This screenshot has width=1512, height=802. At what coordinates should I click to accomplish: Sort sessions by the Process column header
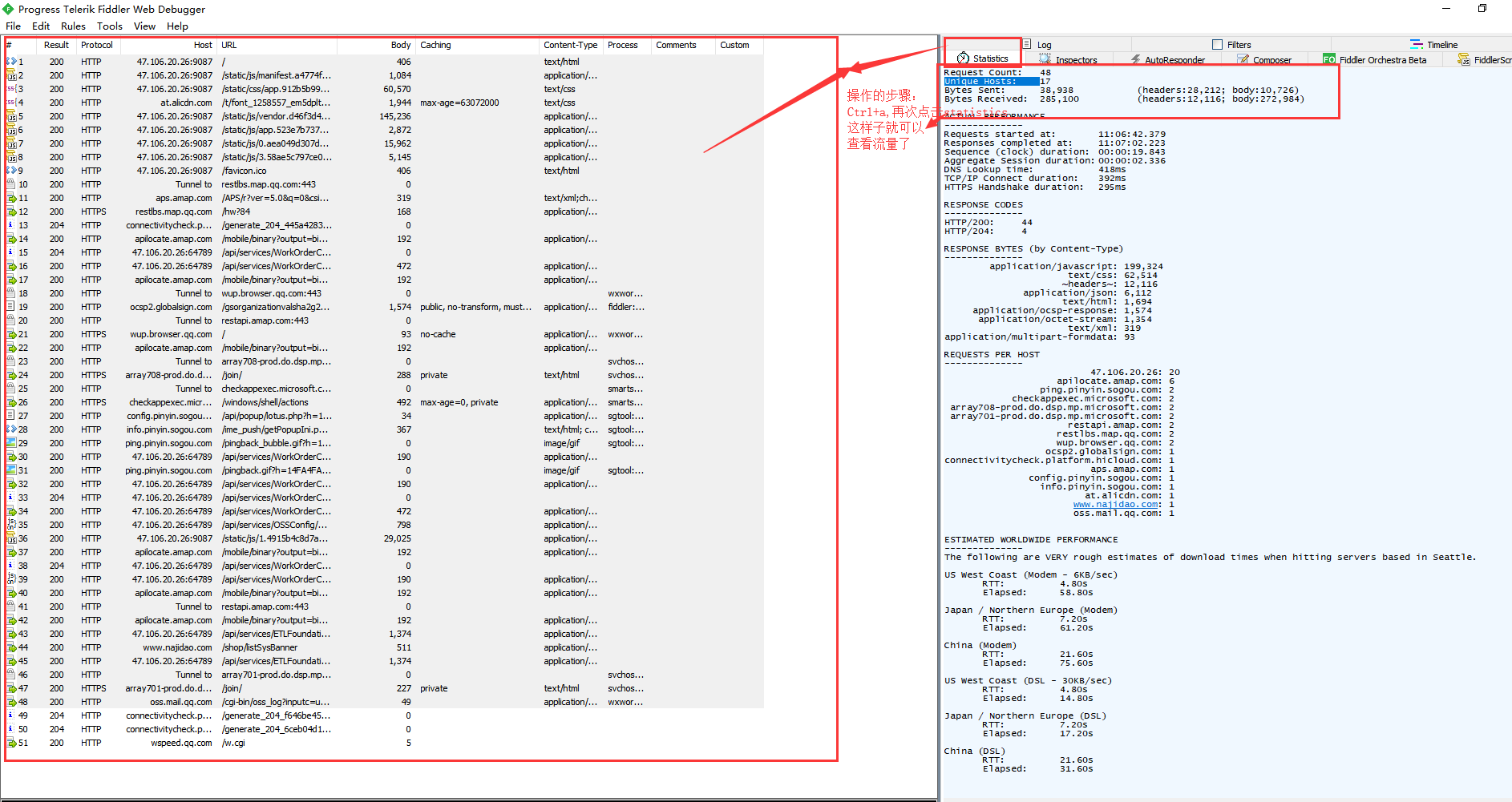point(626,45)
